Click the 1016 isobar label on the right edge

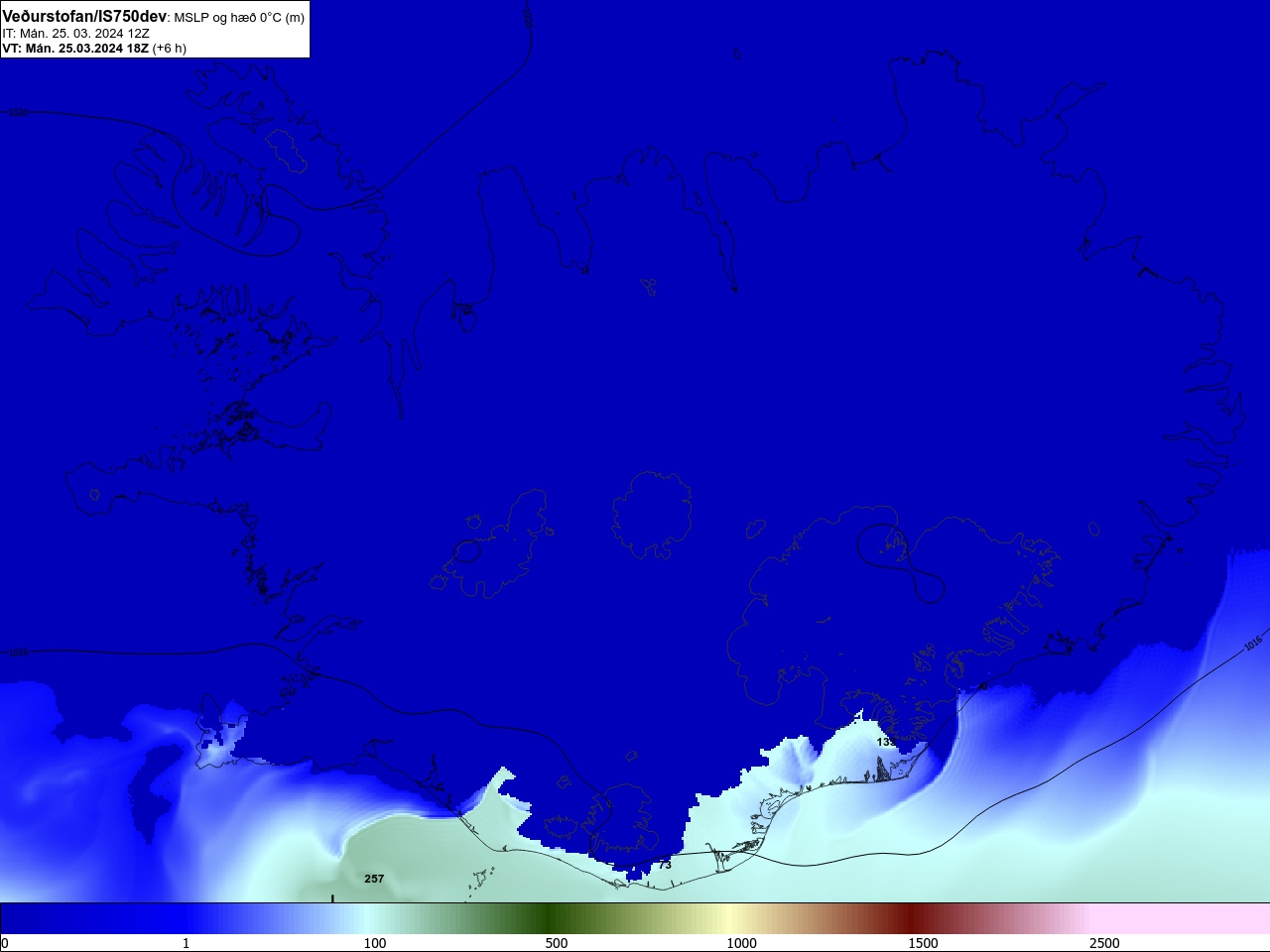pyautogui.click(x=1252, y=642)
